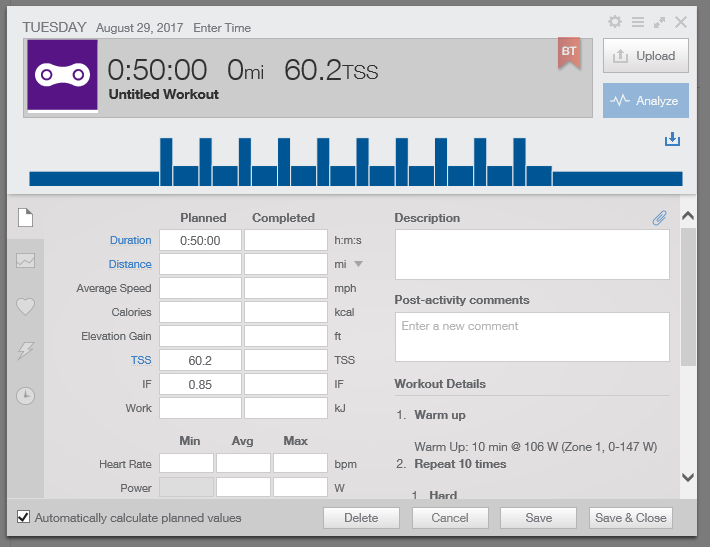710x547 pixels.
Task: Click the purple bike chain workout icon
Action: pyautogui.click(x=62, y=75)
